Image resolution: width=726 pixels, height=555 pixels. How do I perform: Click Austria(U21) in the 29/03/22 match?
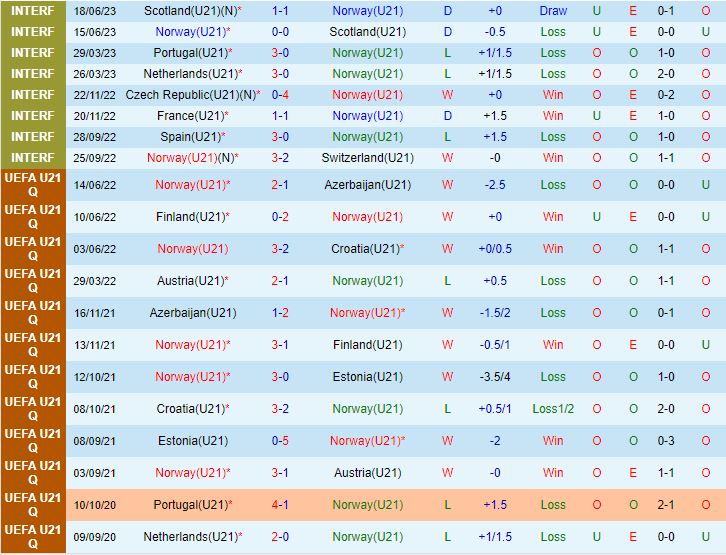190,281
